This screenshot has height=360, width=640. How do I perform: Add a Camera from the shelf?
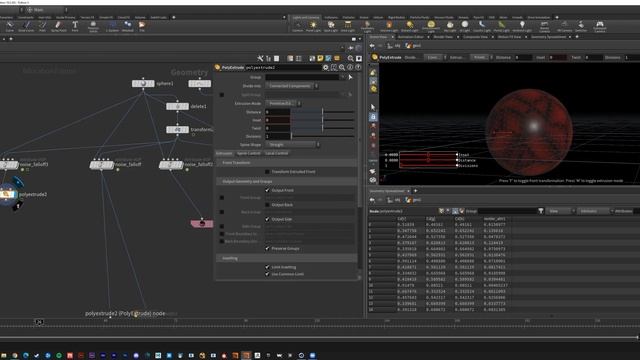click(298, 27)
